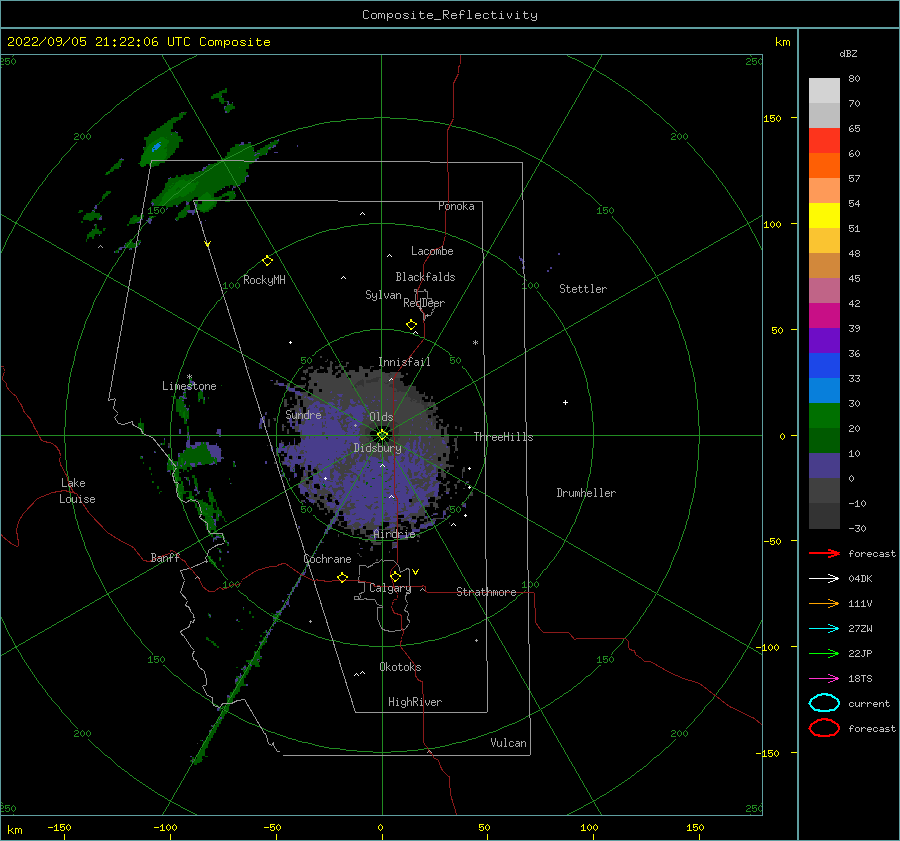Click the white plus marker west of Drumheller
This screenshot has width=900, height=841.
[565, 402]
